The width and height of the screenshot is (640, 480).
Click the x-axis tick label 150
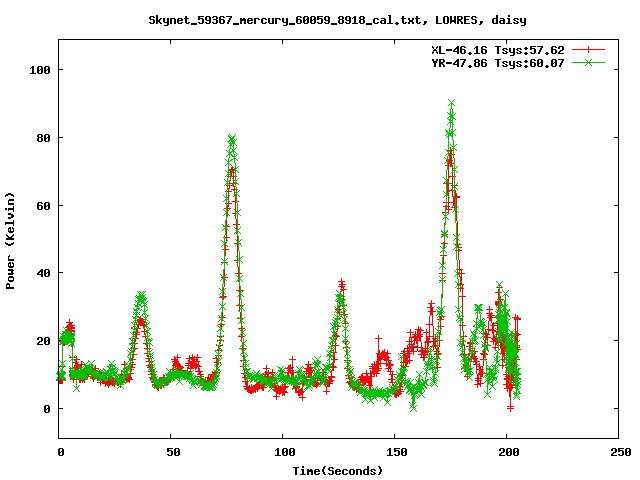click(x=397, y=452)
